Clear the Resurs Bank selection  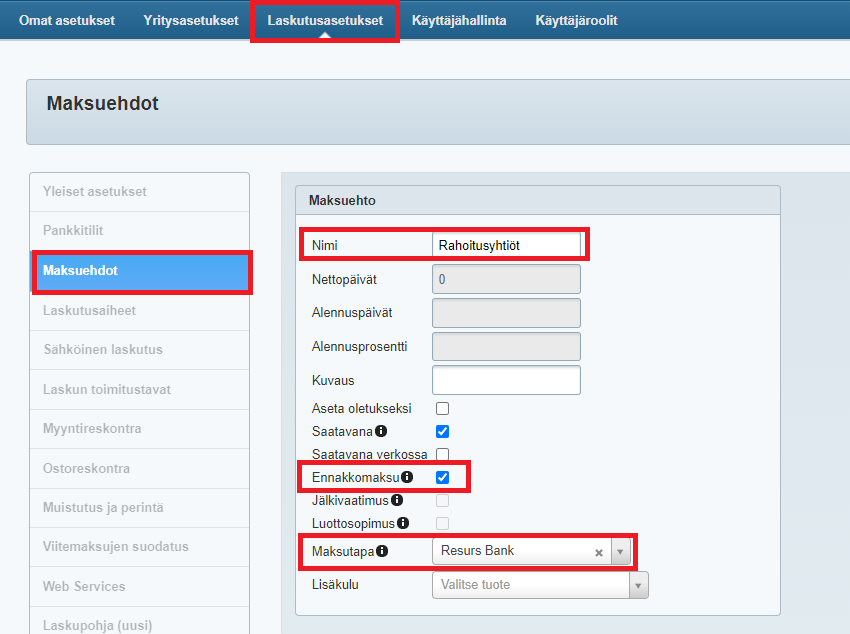599,552
